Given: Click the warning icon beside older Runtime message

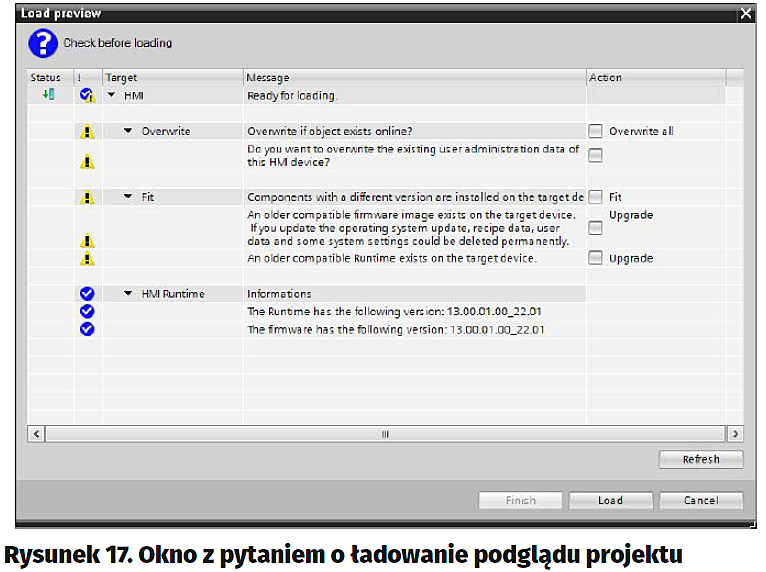Looking at the screenshot, I should [87, 258].
